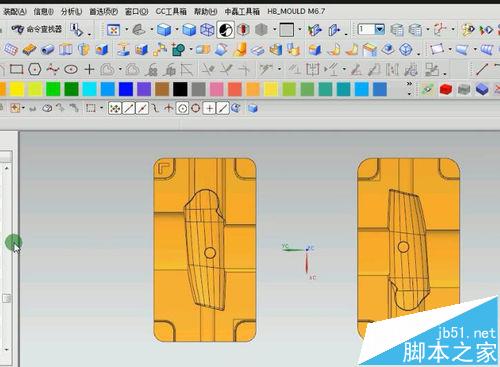The width and height of the screenshot is (500, 367).
Task: Click the dark blue block icon
Action: pyautogui.click(x=482, y=89)
